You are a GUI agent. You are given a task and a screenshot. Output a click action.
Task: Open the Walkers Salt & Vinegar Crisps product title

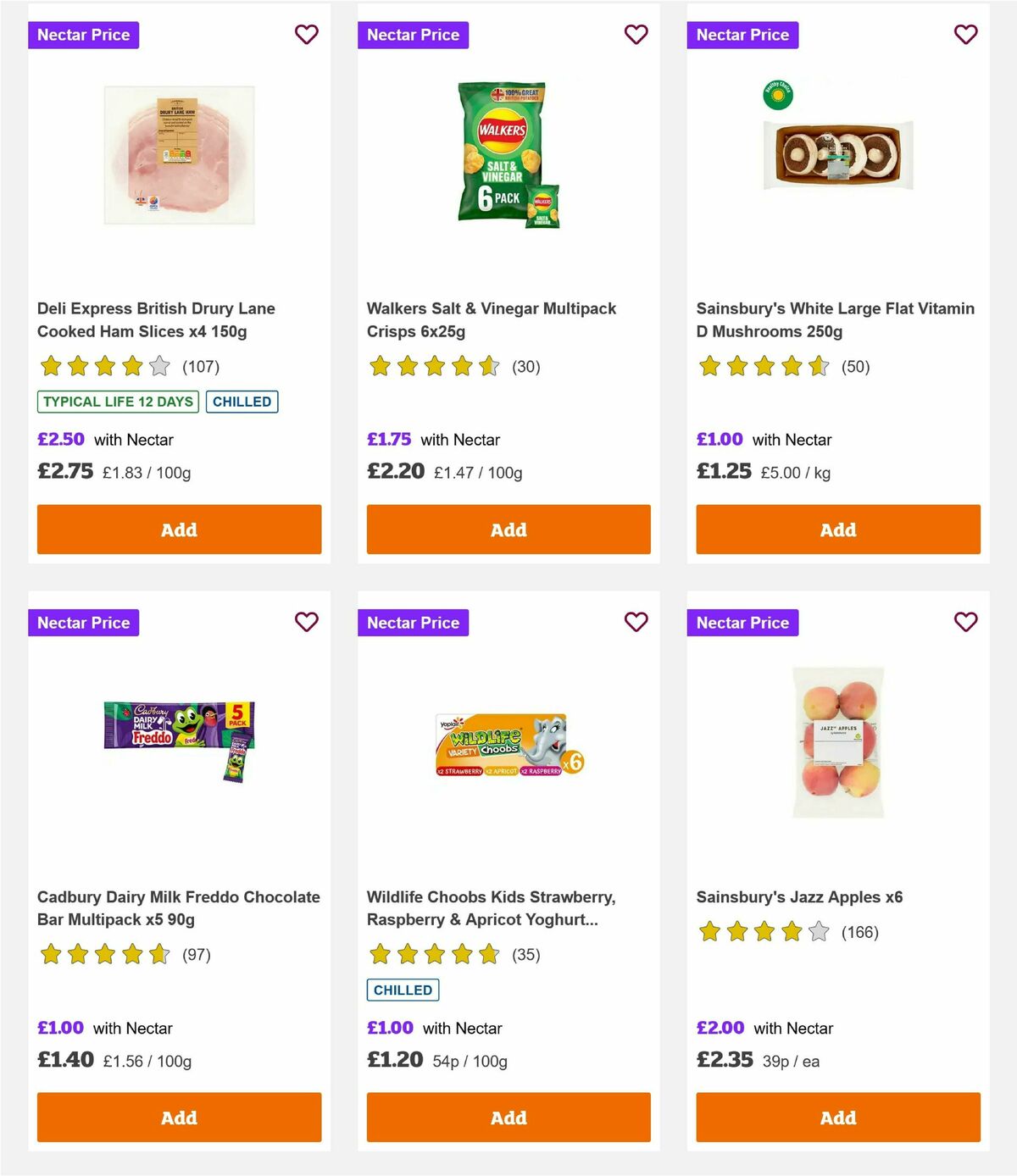[490, 319]
